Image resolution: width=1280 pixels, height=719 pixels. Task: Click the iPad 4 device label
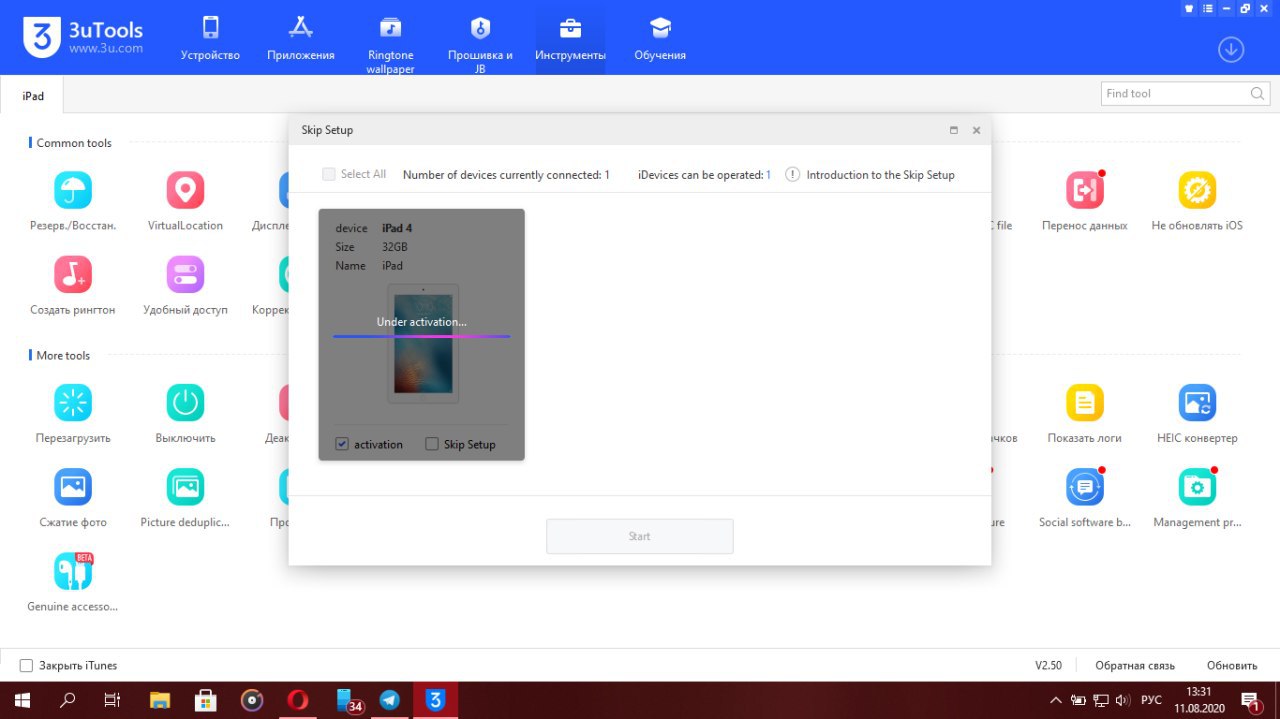click(x=397, y=229)
